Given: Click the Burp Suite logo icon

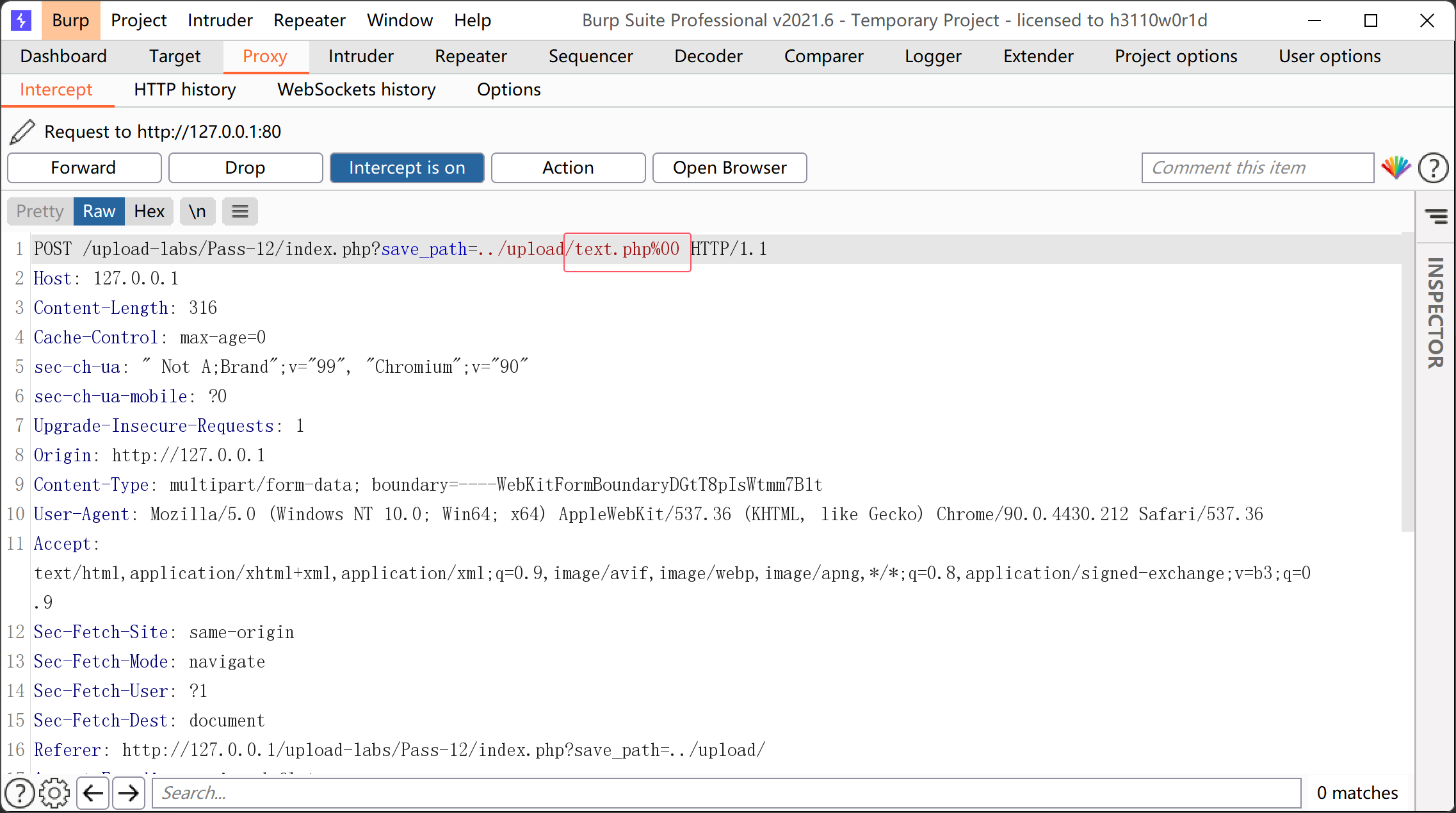Looking at the screenshot, I should click(20, 21).
